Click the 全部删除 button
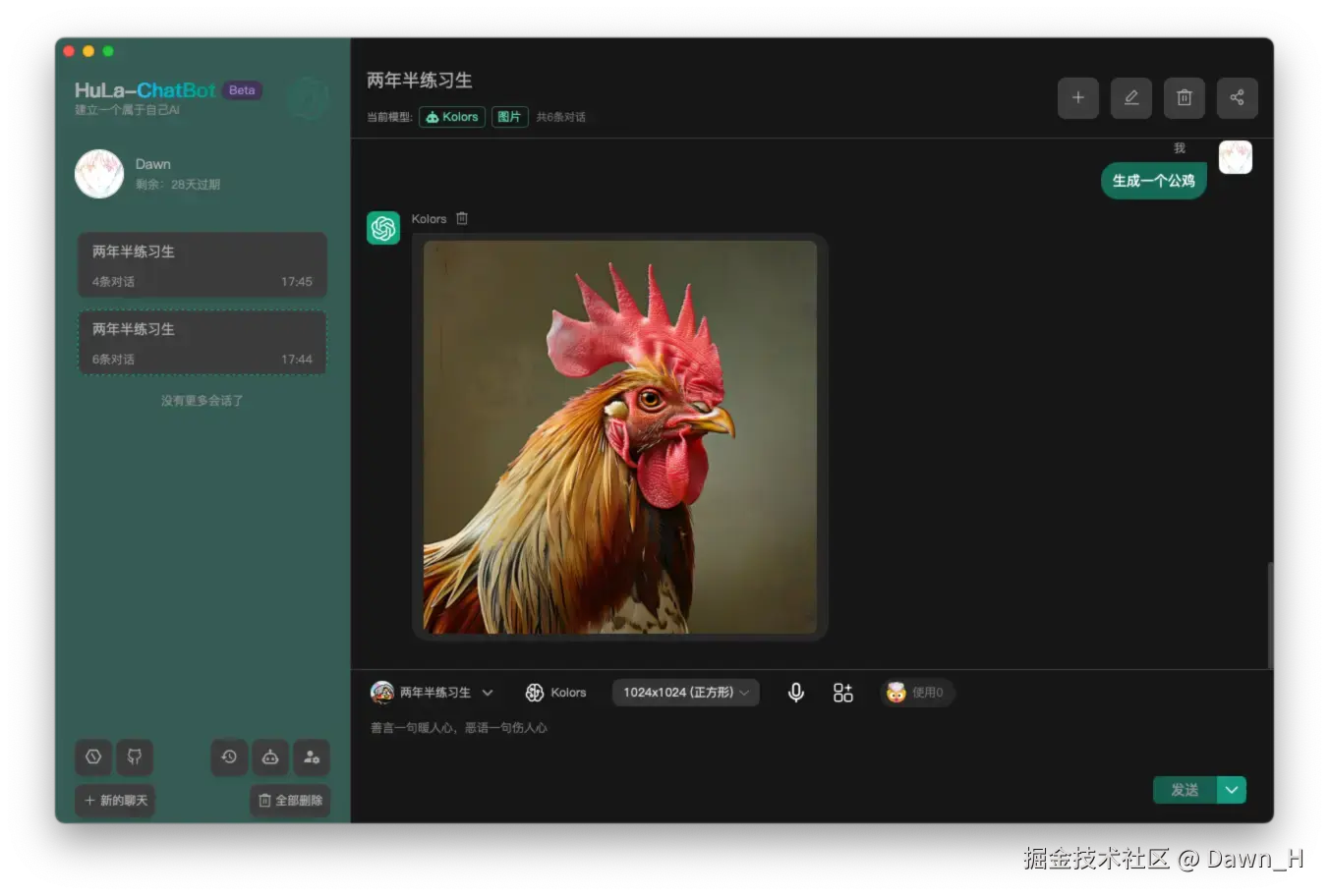Image resolution: width=1329 pixels, height=896 pixels. click(290, 800)
